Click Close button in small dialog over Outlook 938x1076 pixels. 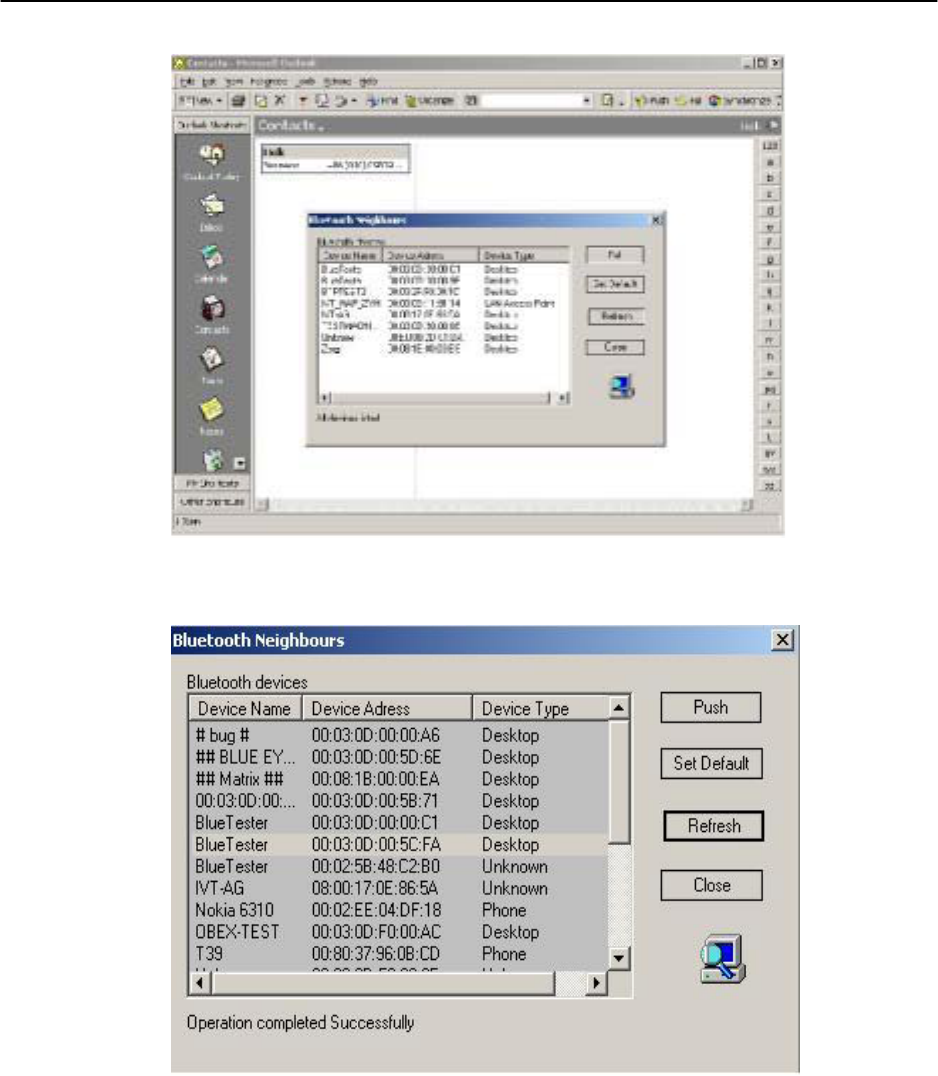[x=615, y=347]
